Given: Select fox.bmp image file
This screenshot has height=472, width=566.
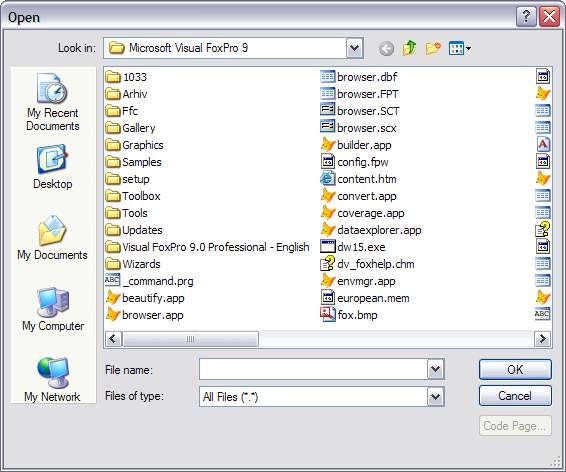Looking at the screenshot, I should coord(349,315).
